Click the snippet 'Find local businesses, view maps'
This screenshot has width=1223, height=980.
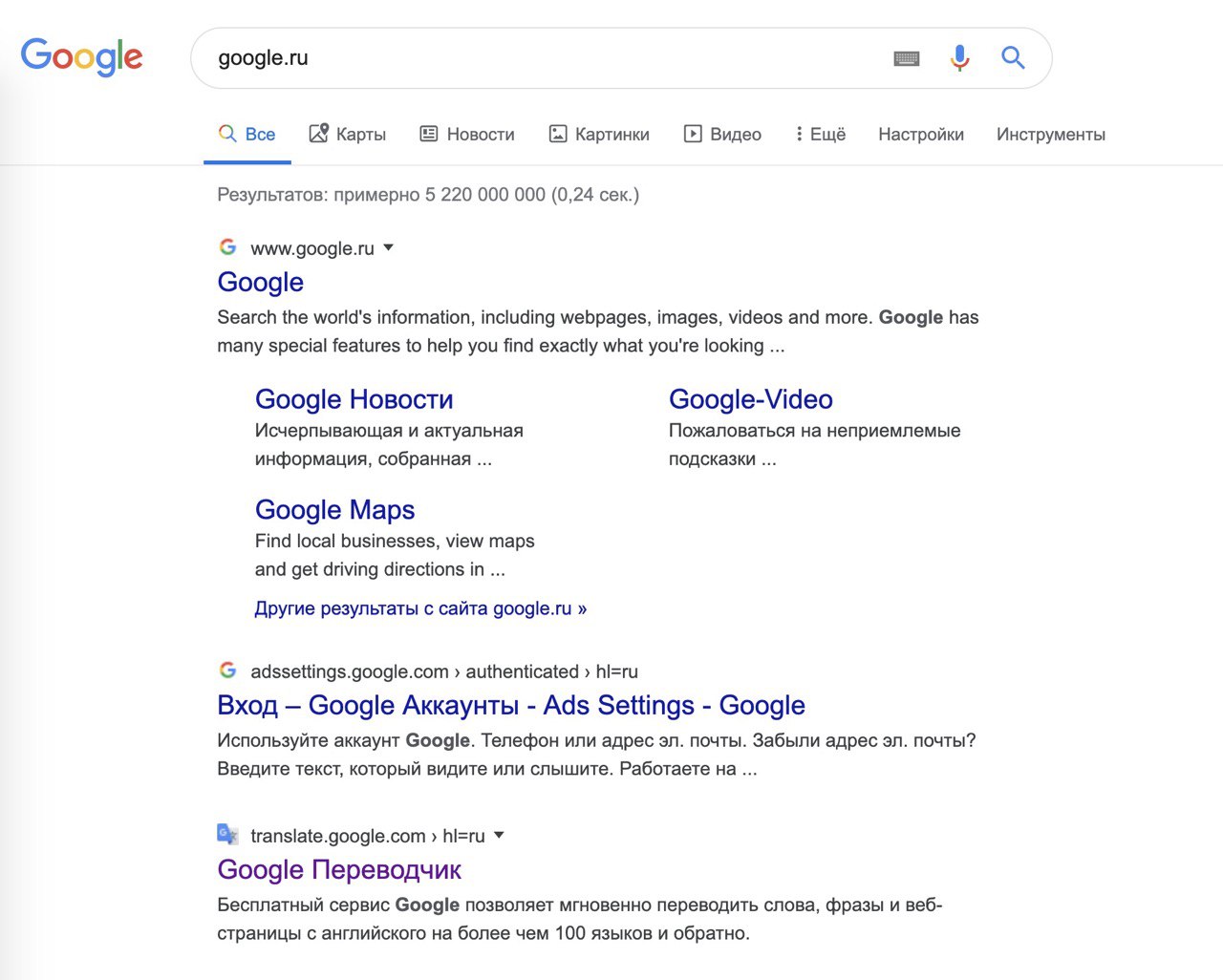point(395,555)
